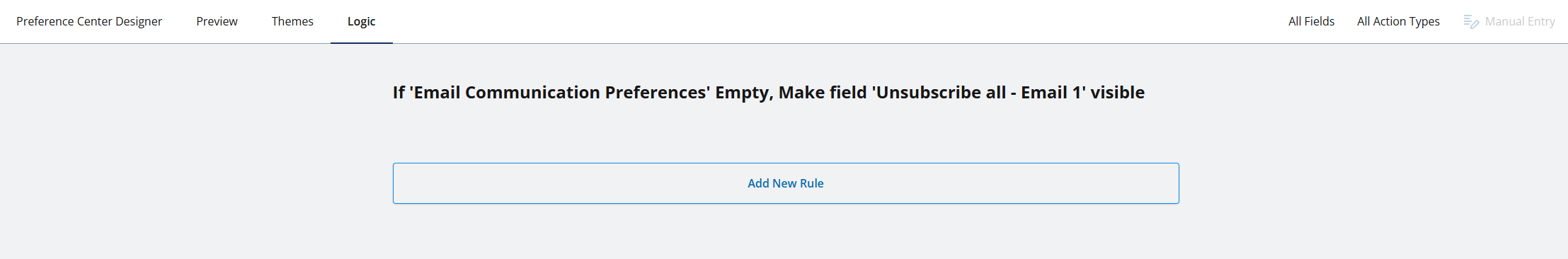Screen dimensions: 1568x259
Task: Open the All Fields filter dropdown
Action: (1311, 21)
